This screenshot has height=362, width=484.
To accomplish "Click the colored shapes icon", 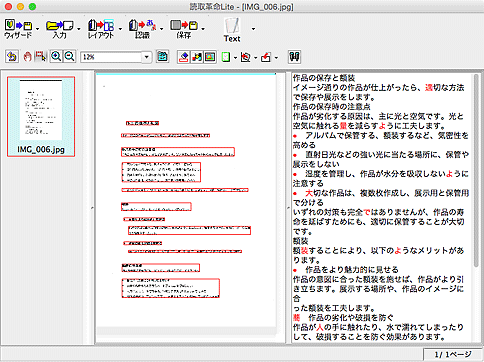I will (x=197, y=57).
